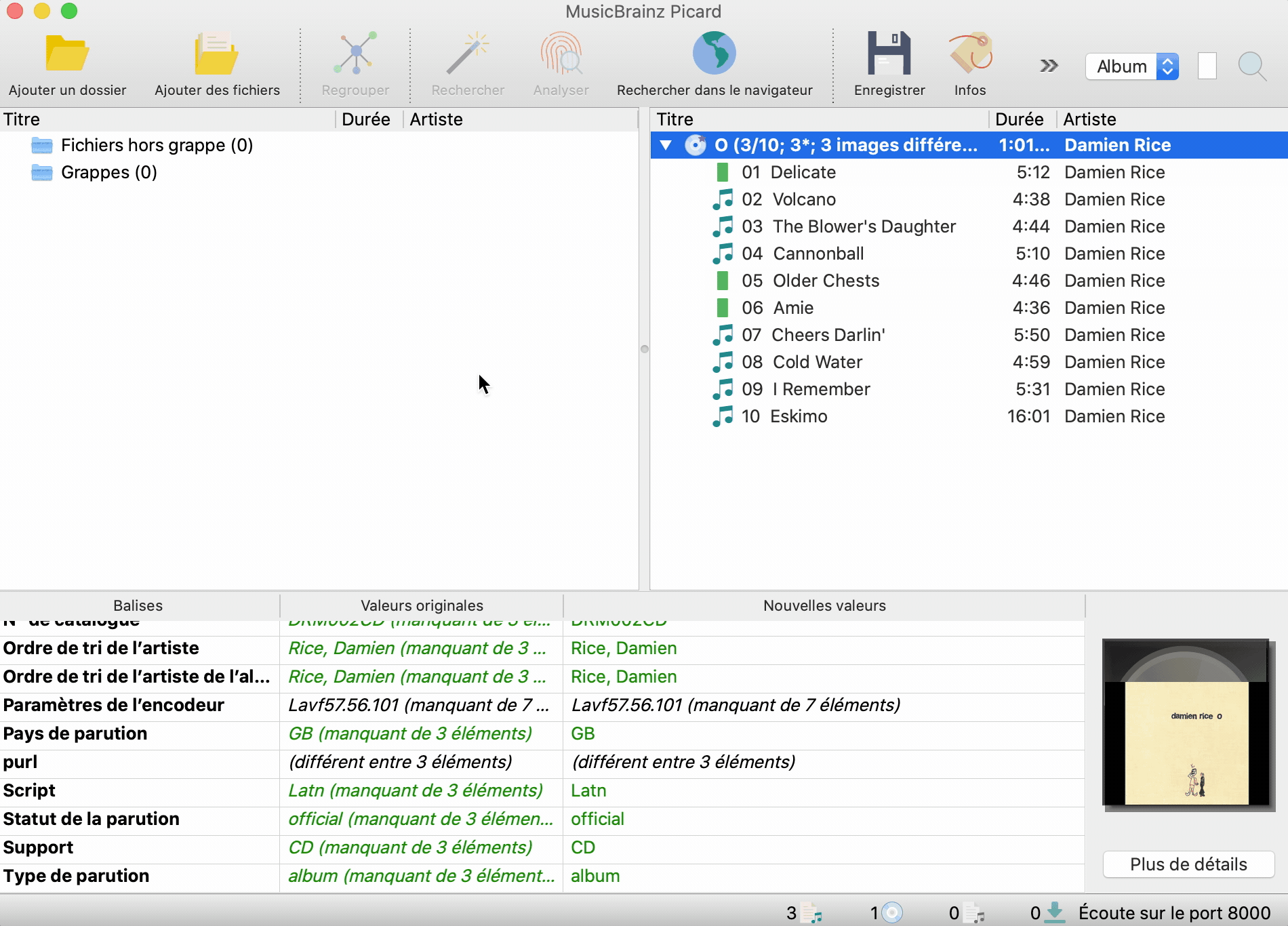1288x926 pixels.
Task: Select the Ordre de tri de l'artiste row
Action: point(542,648)
